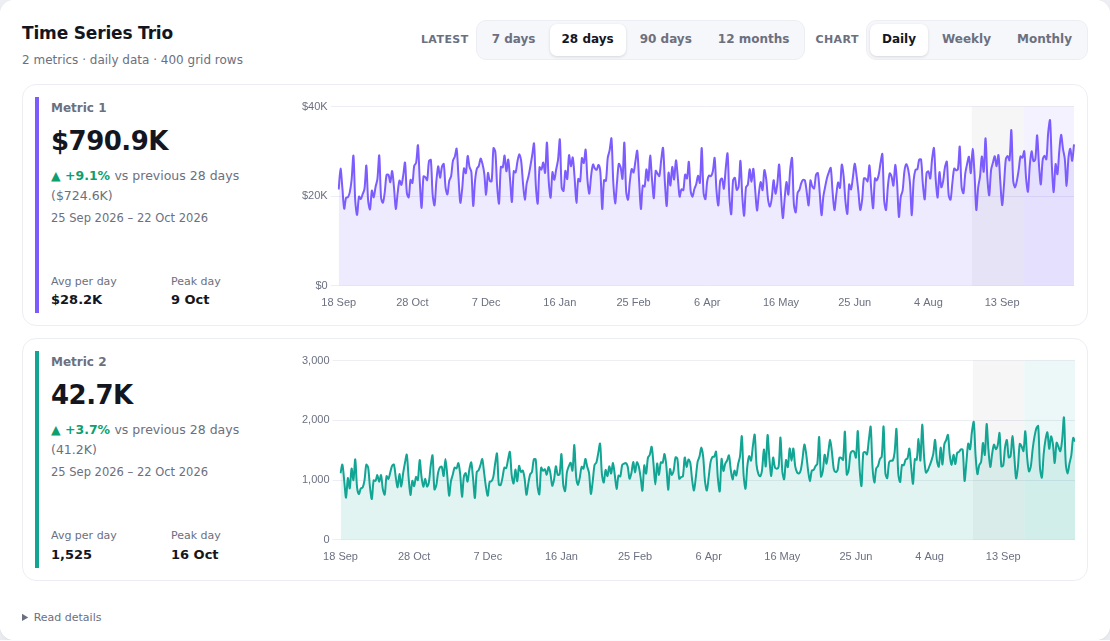Set chart granularity to Monthly

tap(1044, 39)
